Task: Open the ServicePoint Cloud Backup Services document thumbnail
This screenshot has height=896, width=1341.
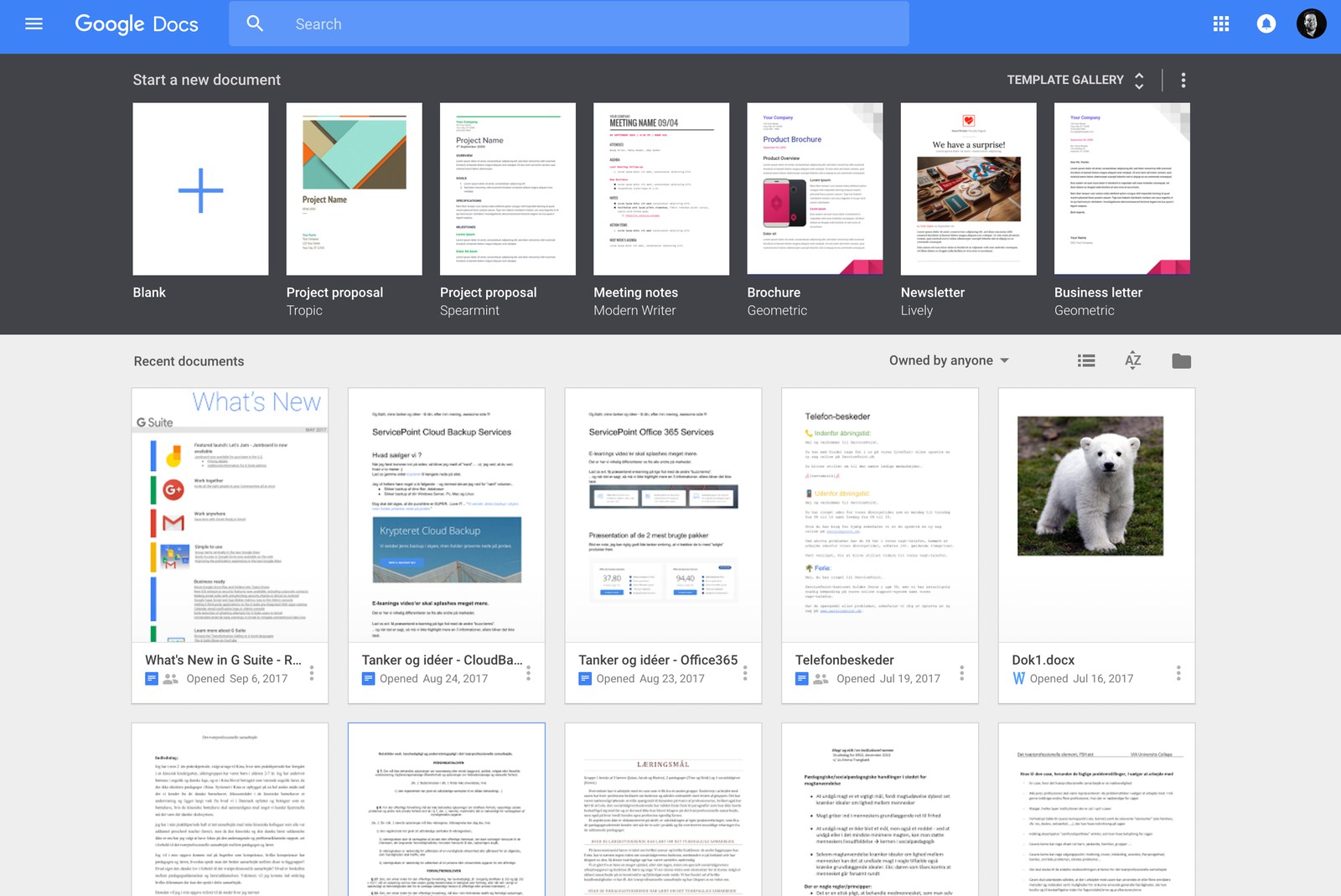Action: (447, 515)
